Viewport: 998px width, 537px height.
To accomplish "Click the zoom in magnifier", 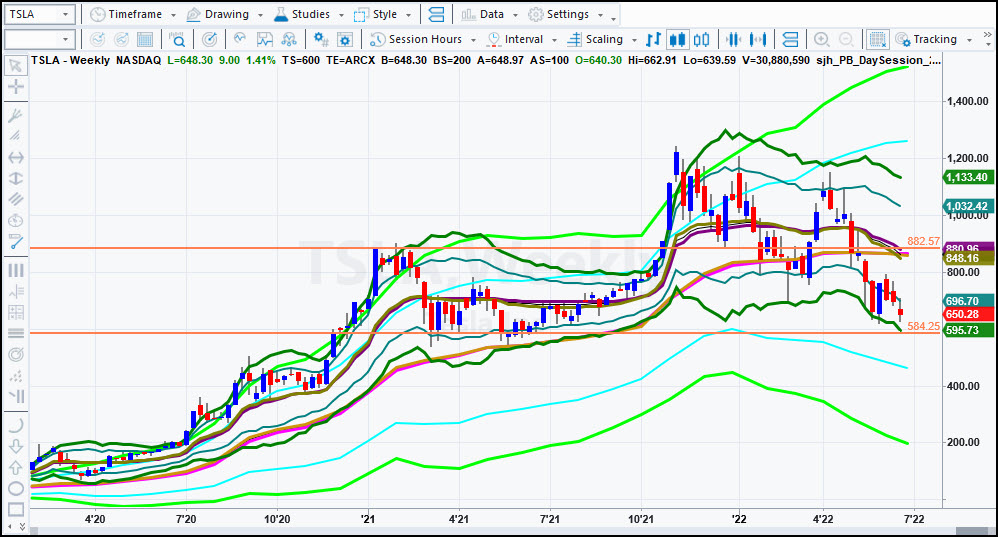I will [822, 39].
